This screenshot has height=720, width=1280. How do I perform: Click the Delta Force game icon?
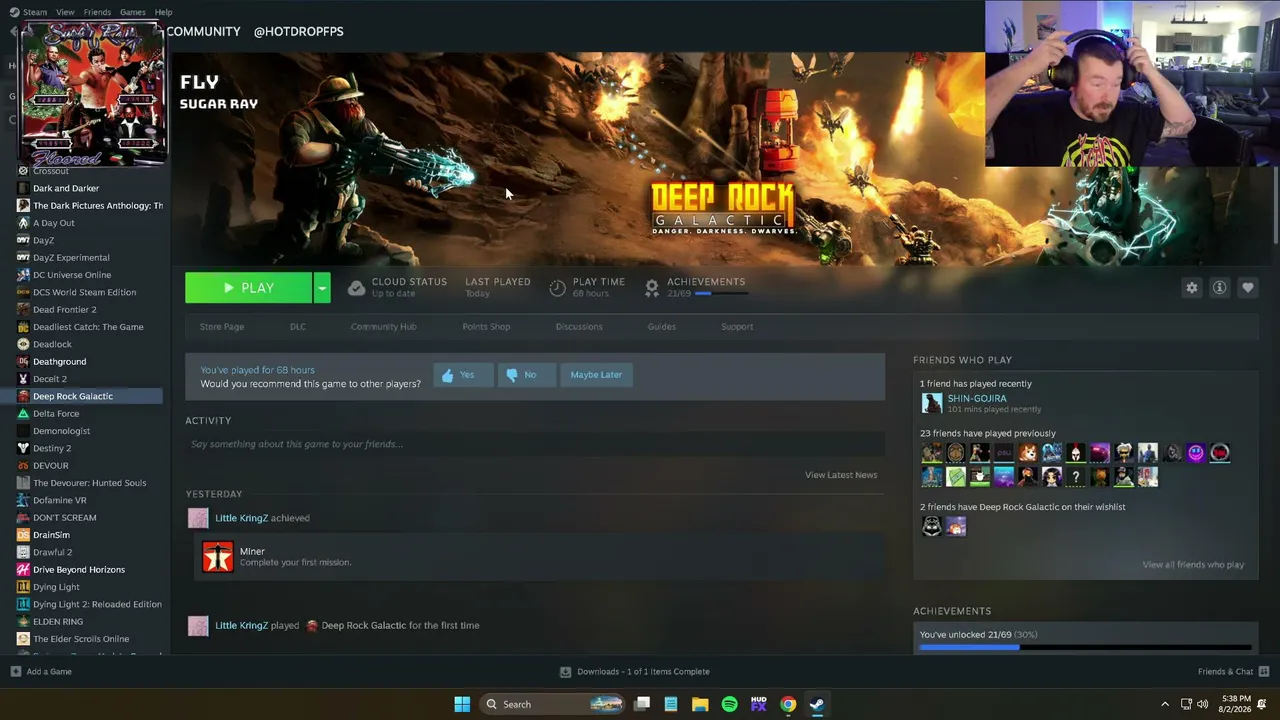(23, 414)
